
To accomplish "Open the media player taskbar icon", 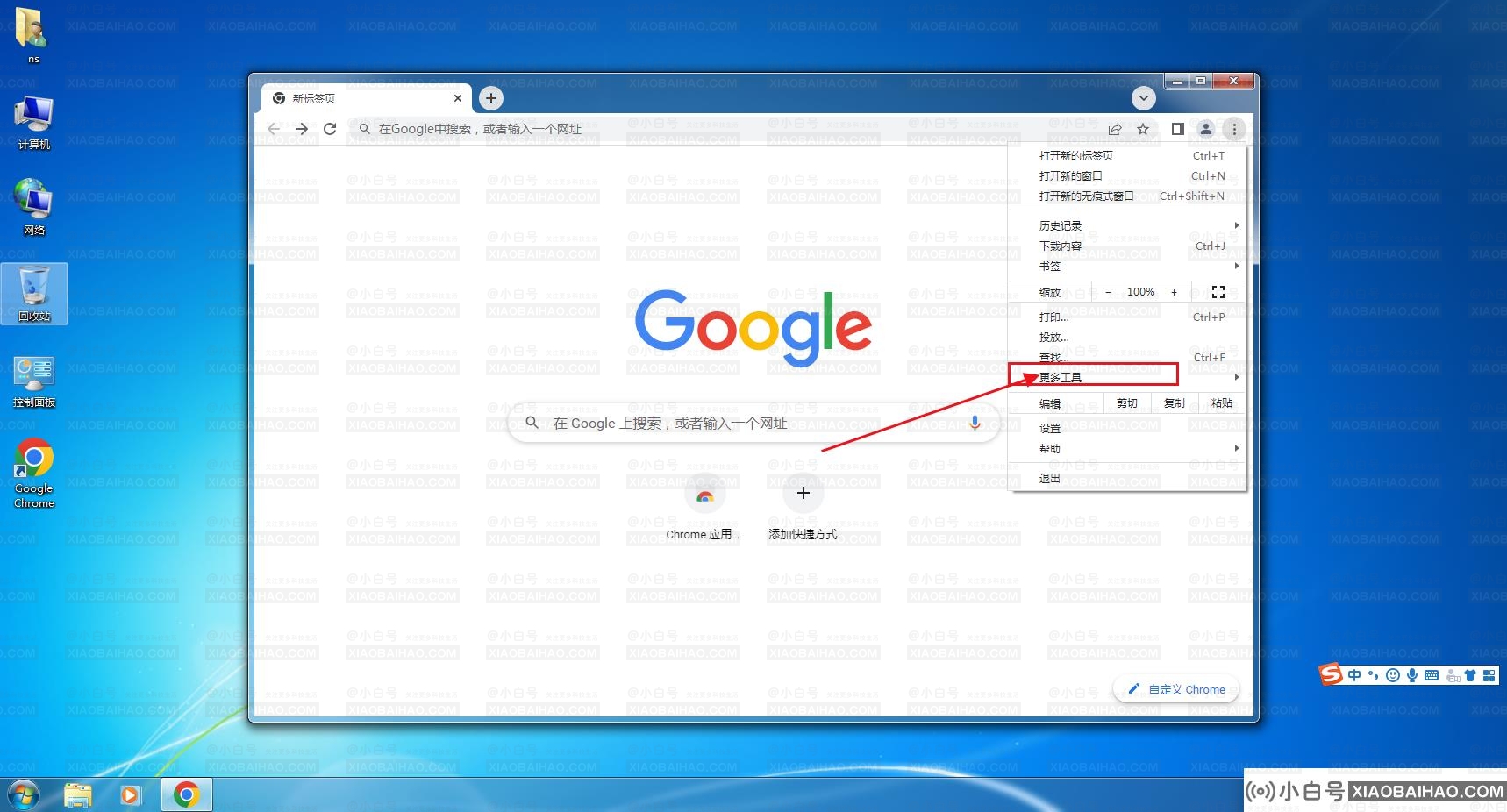I will [x=130, y=795].
